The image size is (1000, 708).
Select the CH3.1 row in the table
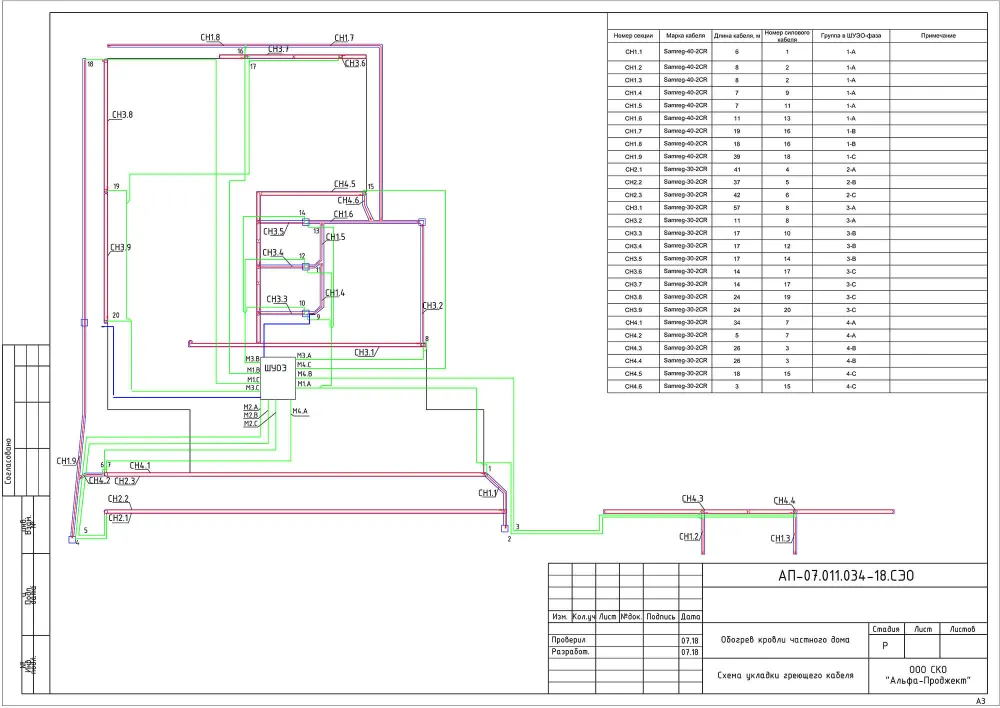tap(797, 208)
